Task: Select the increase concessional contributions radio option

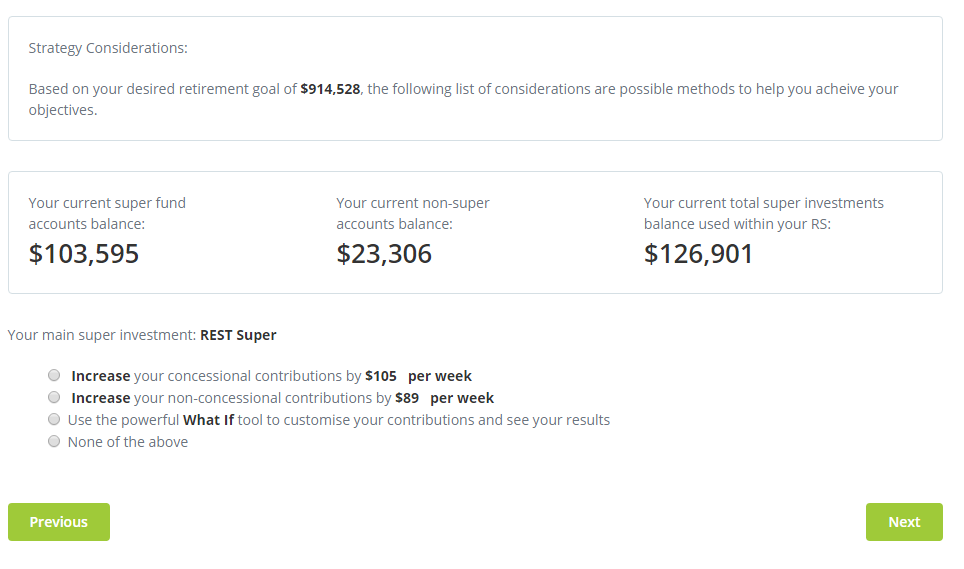Action: click(54, 376)
